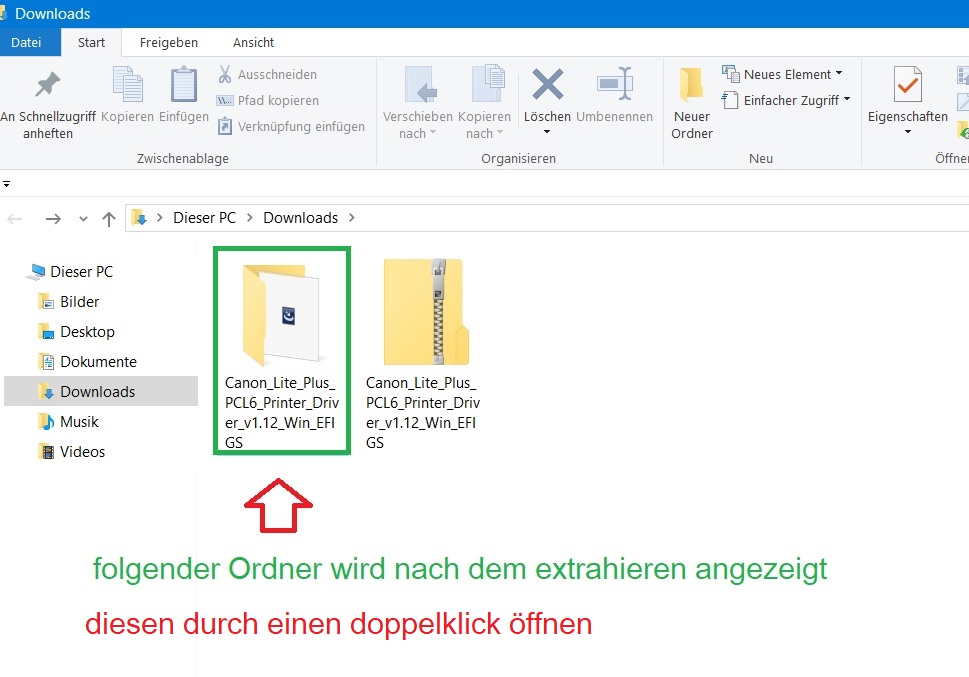Select Downloads in the navigation pane
The image size is (969, 677).
[x=101, y=391]
